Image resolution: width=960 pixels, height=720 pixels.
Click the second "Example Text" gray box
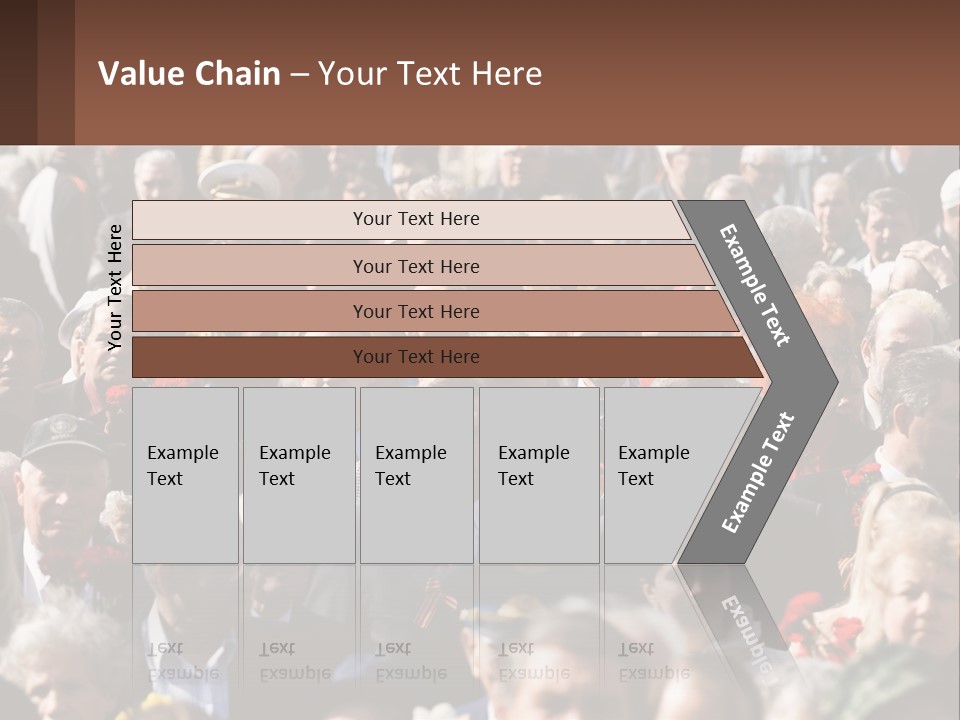tap(298, 475)
